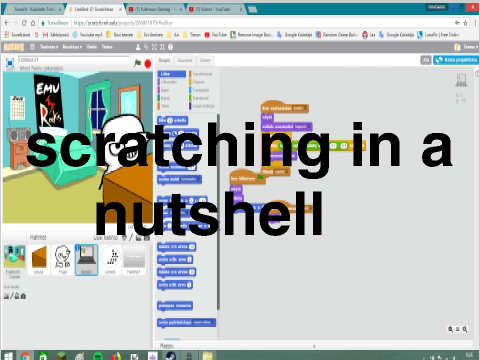Select the Lisää lohkoja category
480x360 pixels.
coord(202,106)
